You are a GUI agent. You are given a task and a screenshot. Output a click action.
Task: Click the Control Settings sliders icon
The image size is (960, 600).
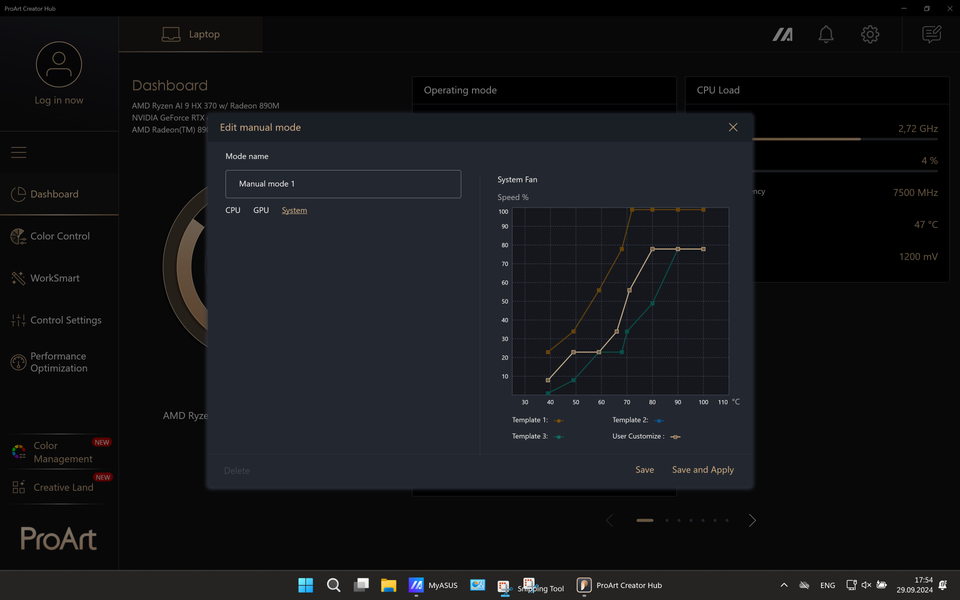coord(18,320)
